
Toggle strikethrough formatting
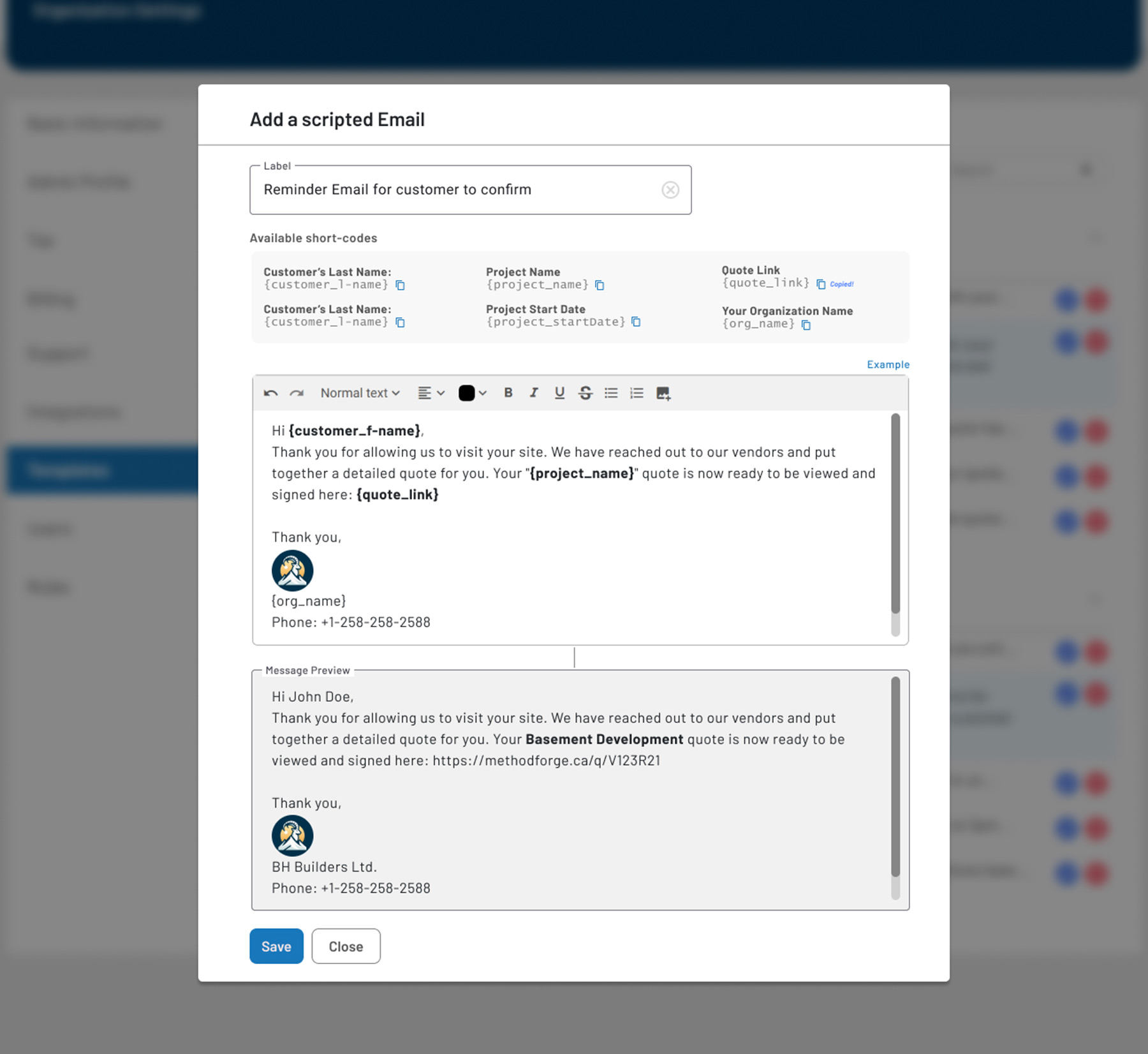(585, 393)
